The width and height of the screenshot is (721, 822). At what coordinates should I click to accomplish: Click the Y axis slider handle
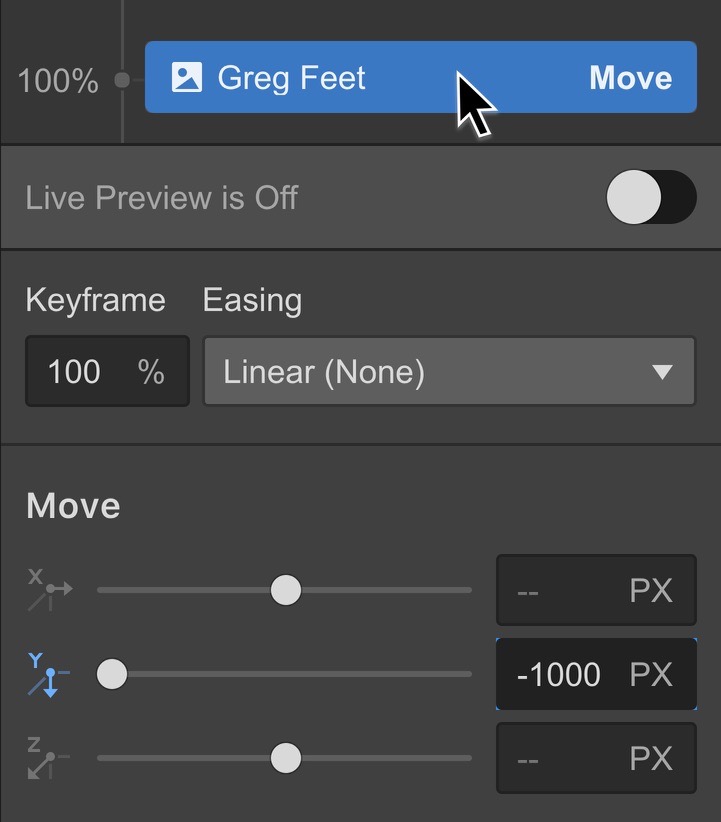(112, 674)
